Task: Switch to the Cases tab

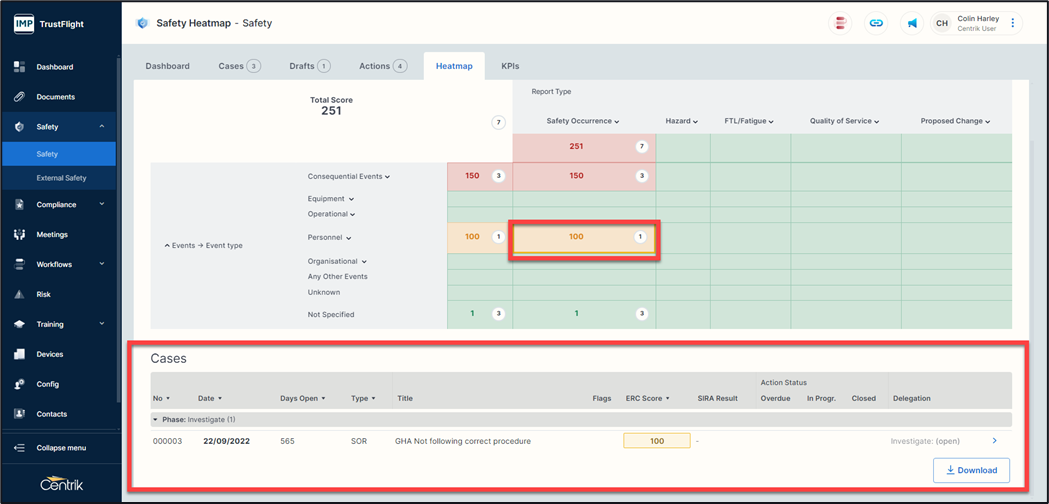Action: (x=238, y=66)
